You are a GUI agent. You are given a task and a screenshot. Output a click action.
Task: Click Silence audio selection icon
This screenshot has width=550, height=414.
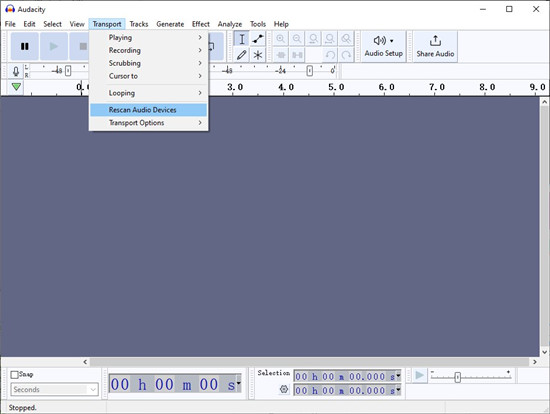tap(297, 55)
